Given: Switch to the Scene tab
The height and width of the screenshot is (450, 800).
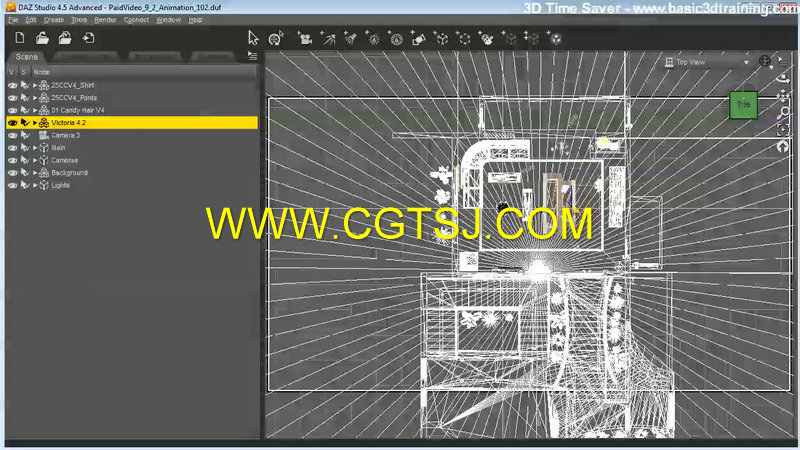Looking at the screenshot, I should click(x=27, y=57).
